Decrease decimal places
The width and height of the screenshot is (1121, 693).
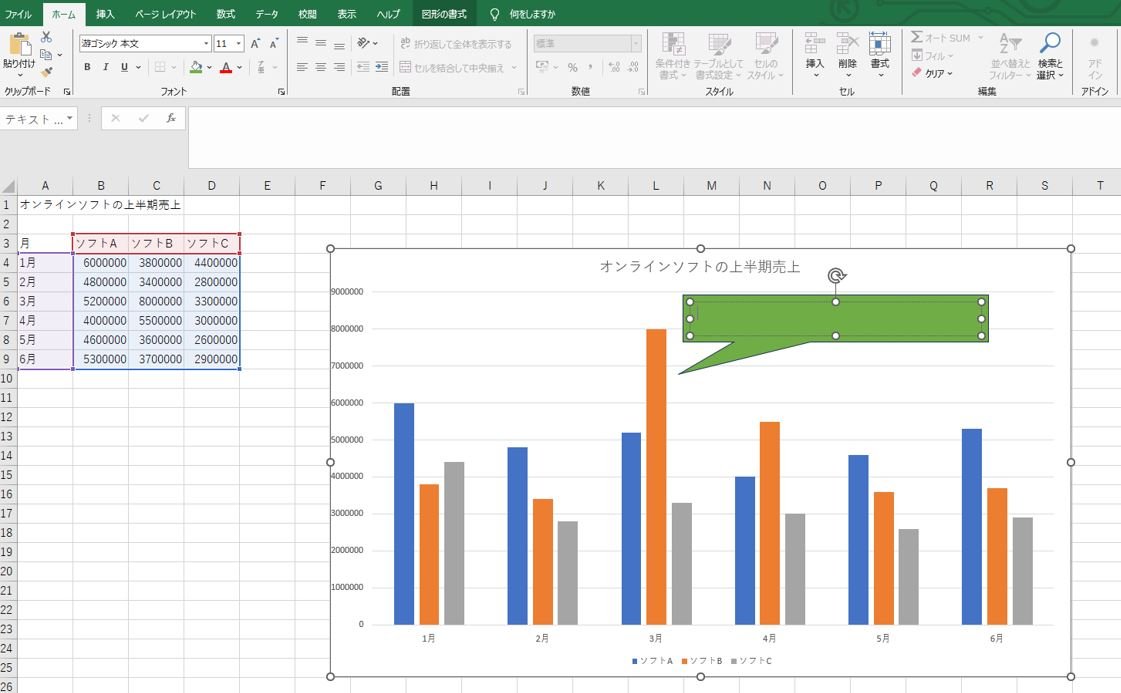point(633,67)
